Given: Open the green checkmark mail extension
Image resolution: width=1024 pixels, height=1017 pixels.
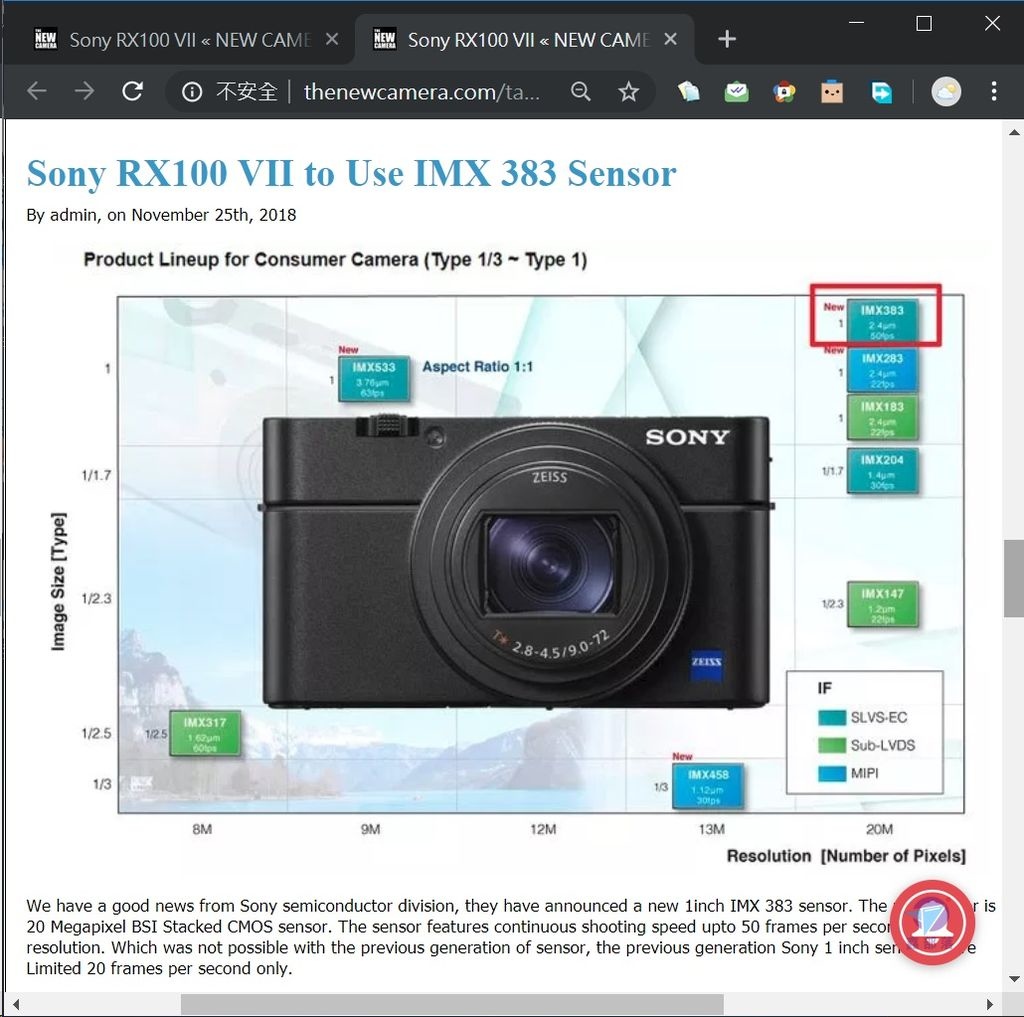Looking at the screenshot, I should [x=736, y=91].
